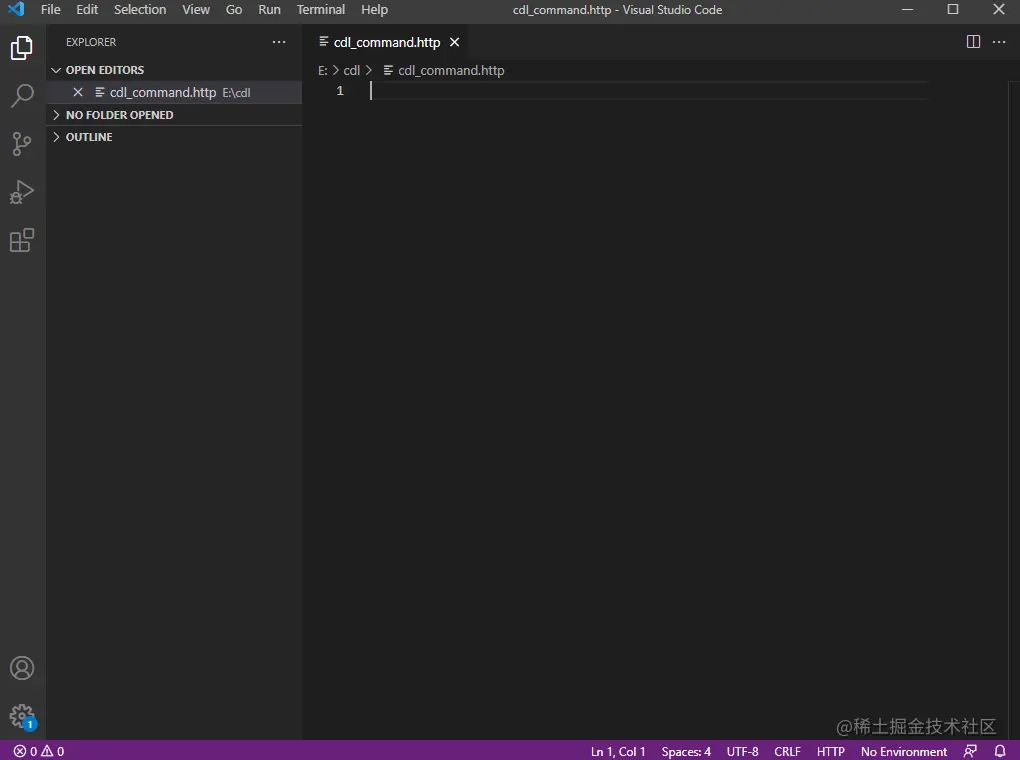This screenshot has height=760, width=1020.
Task: Open the View menu
Action: 196,10
